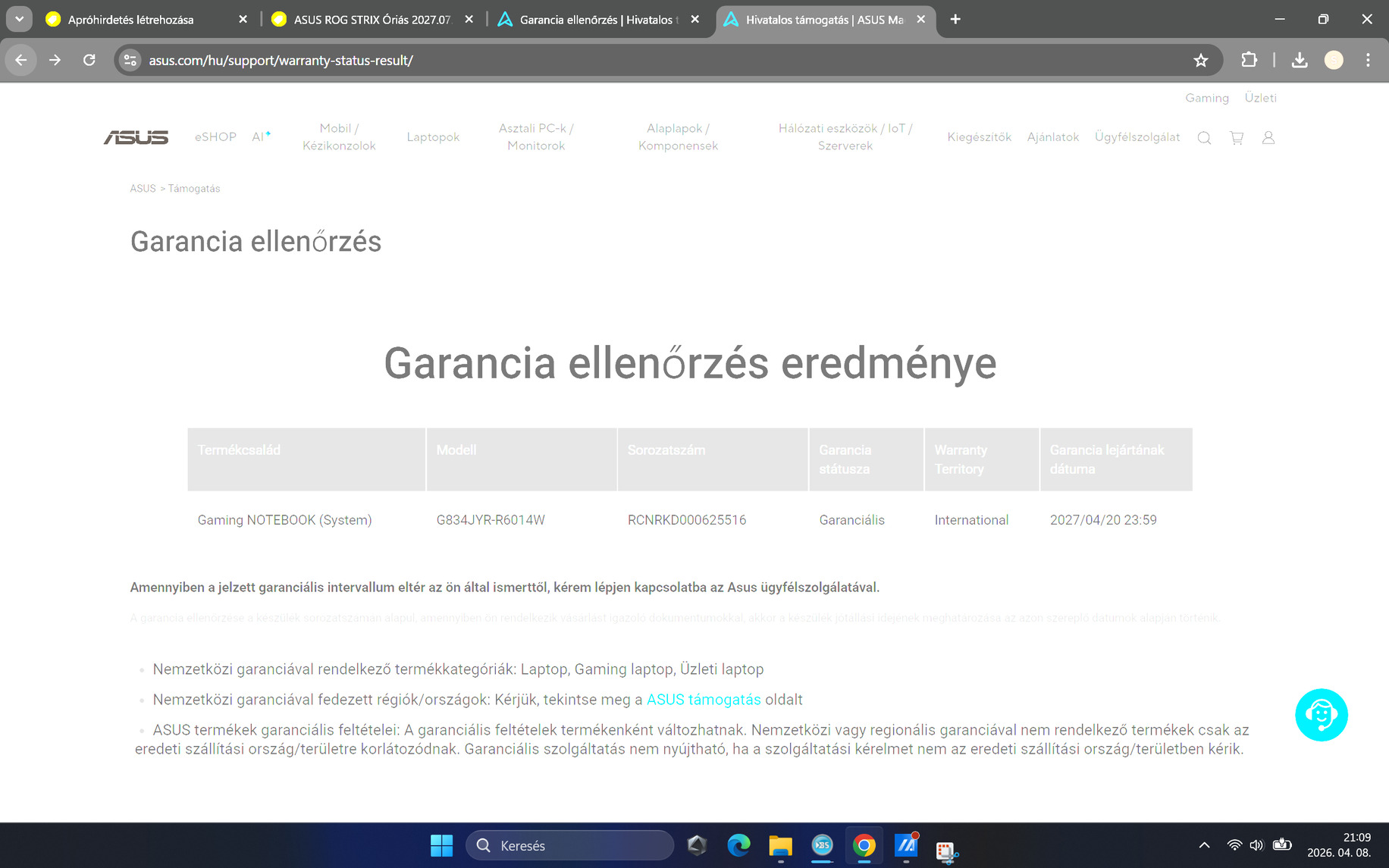Viewport: 1389px width, 868px height.
Task: Open the battery status tray icon
Action: click(x=1282, y=845)
